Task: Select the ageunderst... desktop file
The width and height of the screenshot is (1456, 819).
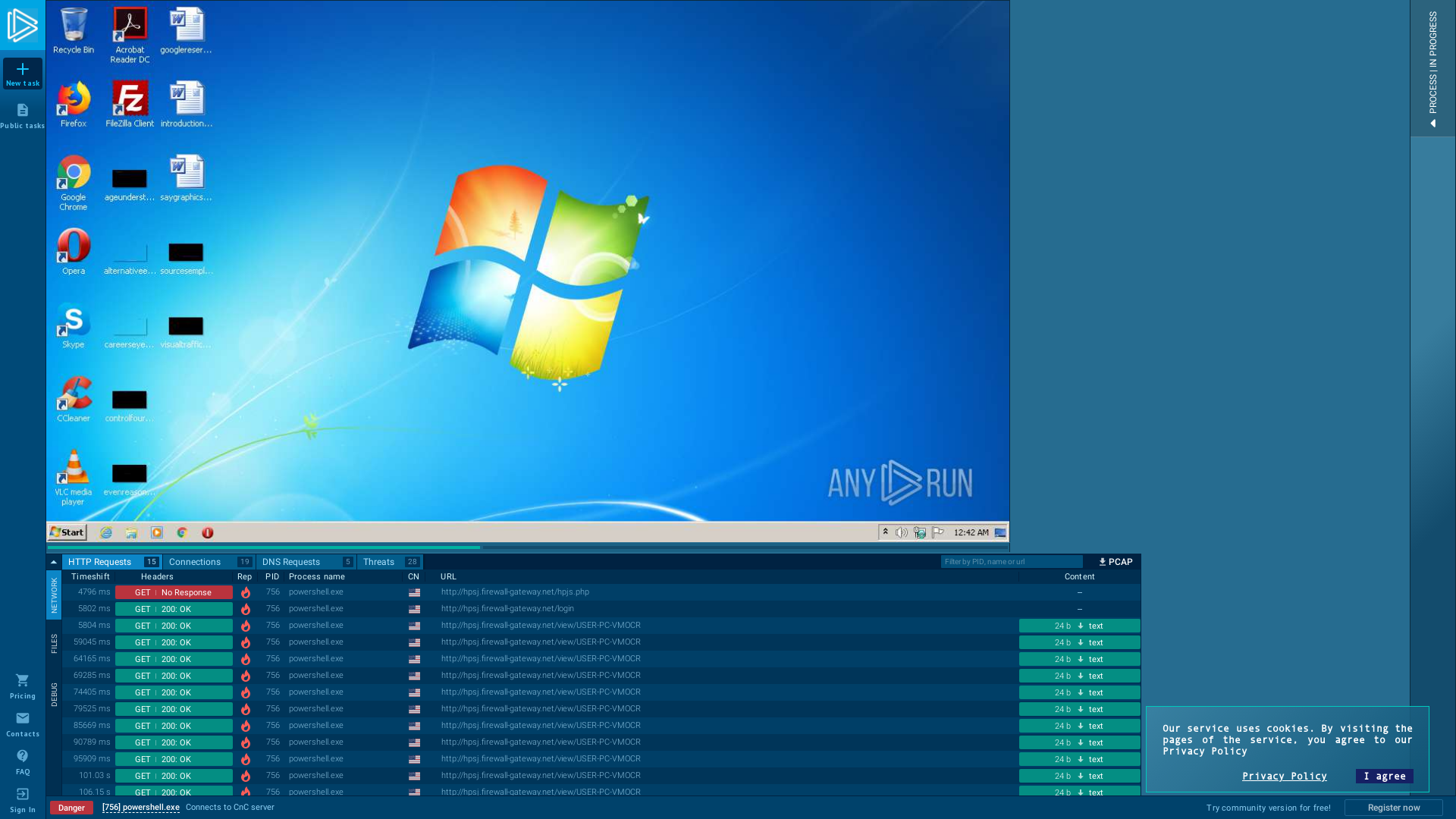Action: (130, 185)
